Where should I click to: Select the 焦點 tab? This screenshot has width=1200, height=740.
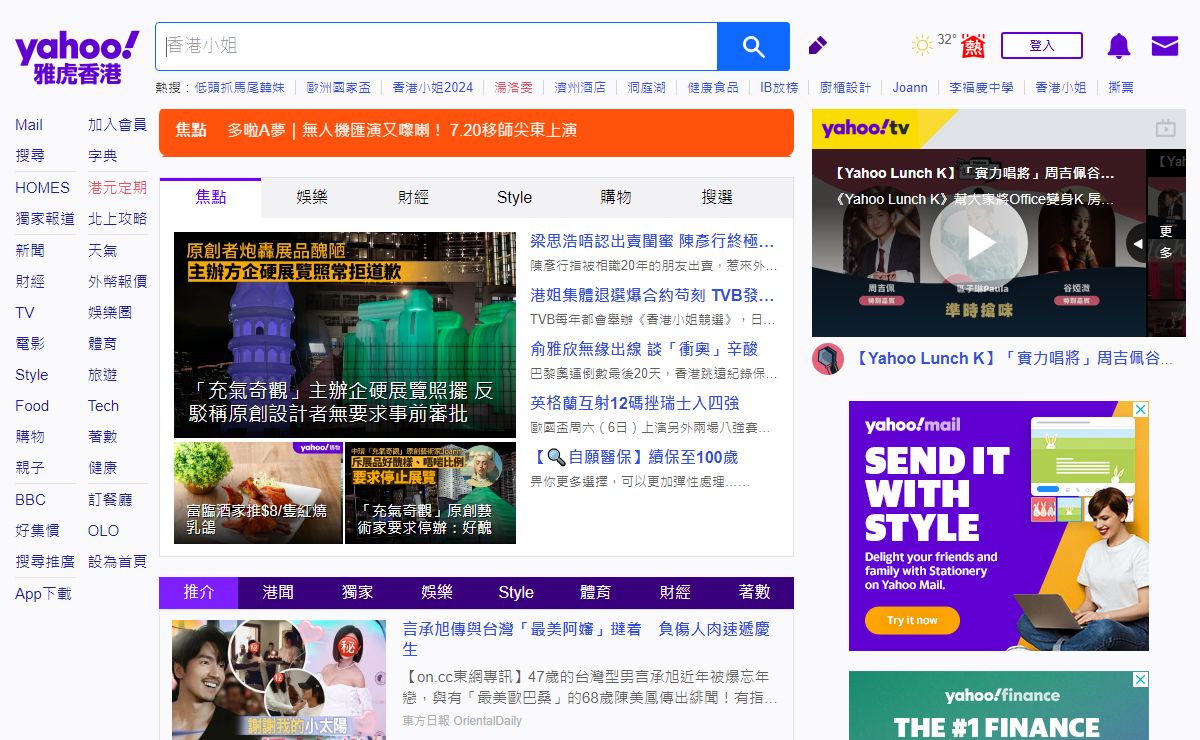pyautogui.click(x=211, y=198)
